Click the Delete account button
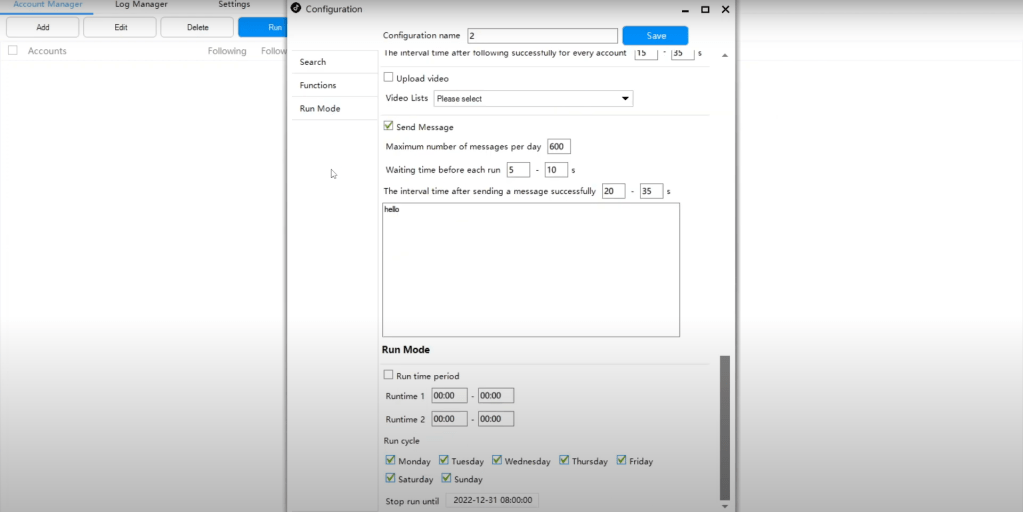This screenshot has width=1023, height=512. click(197, 27)
